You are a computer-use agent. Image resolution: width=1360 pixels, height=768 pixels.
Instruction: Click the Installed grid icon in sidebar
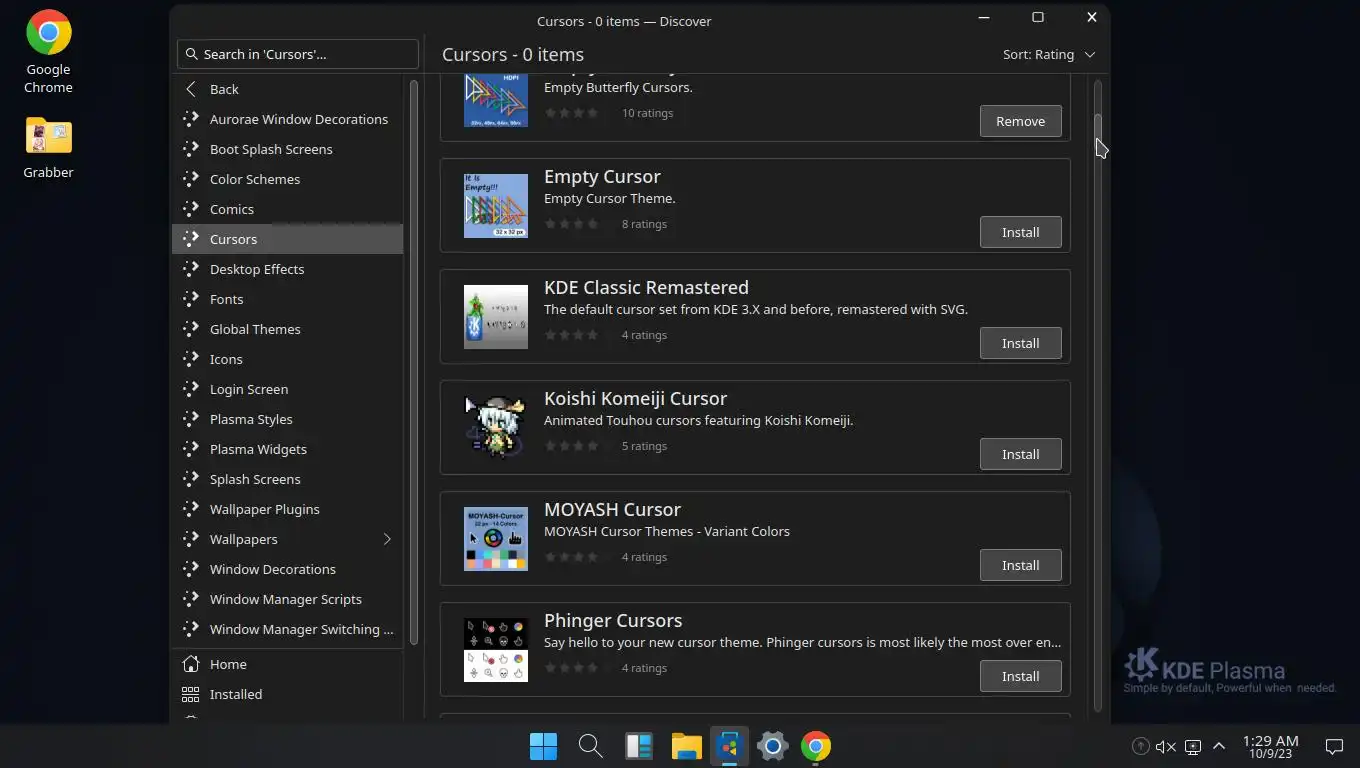click(191, 694)
